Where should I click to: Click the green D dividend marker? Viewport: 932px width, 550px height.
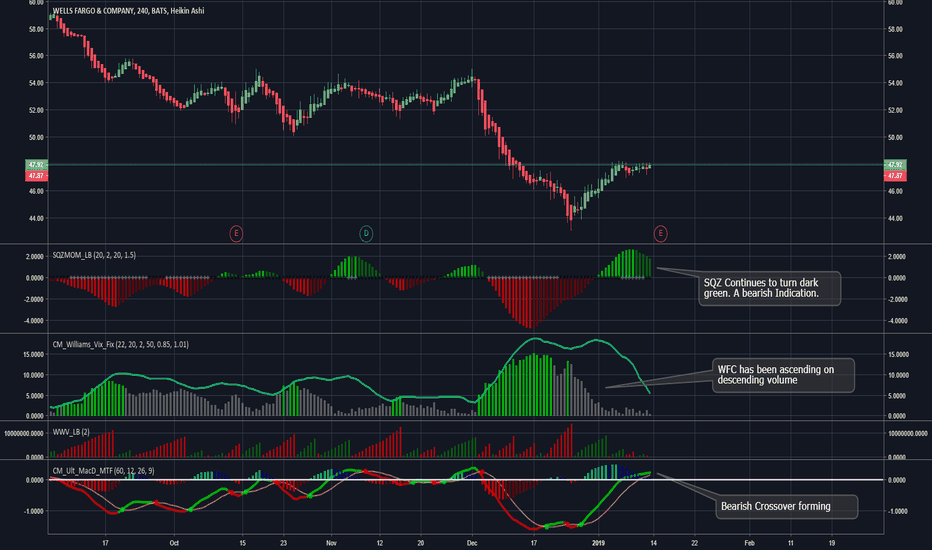click(x=366, y=233)
